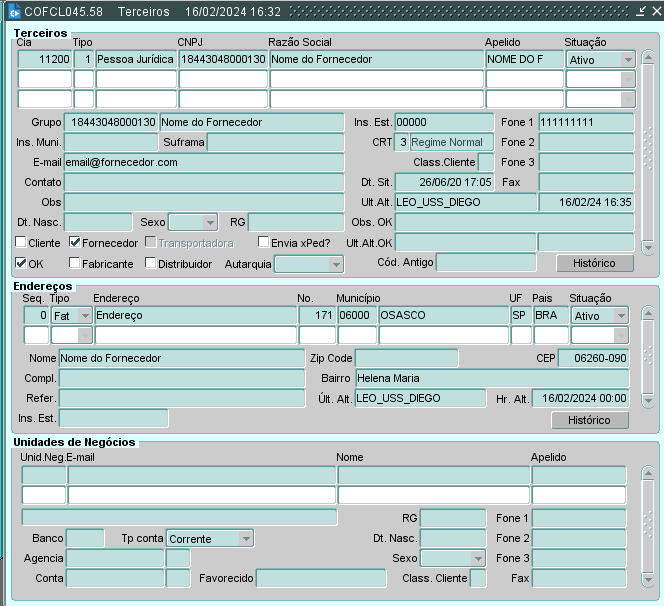Click the Terceiros vertical scrollbar track
Viewport: 664px width, 606px height.
point(647,150)
